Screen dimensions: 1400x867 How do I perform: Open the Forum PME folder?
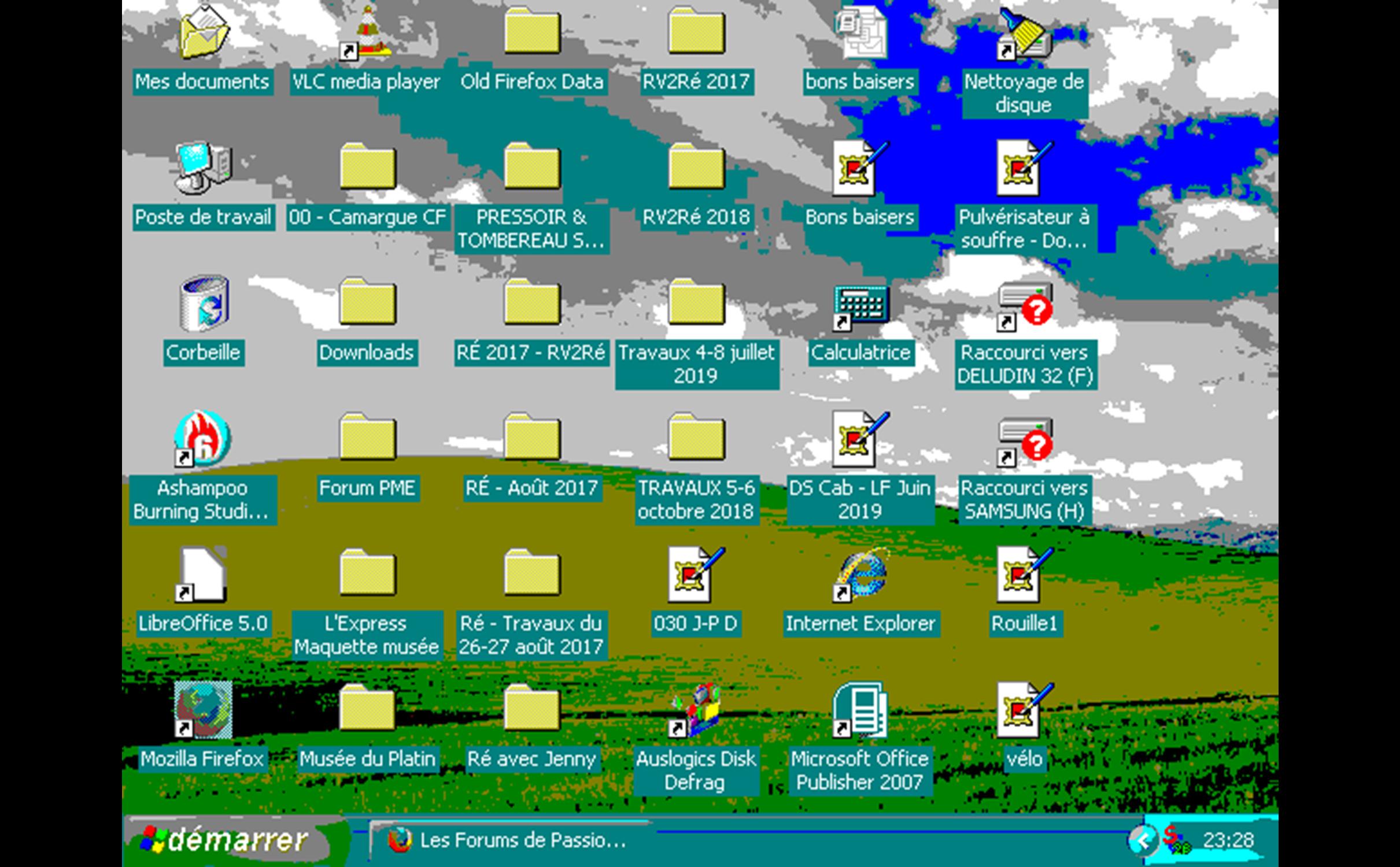pyautogui.click(x=367, y=438)
